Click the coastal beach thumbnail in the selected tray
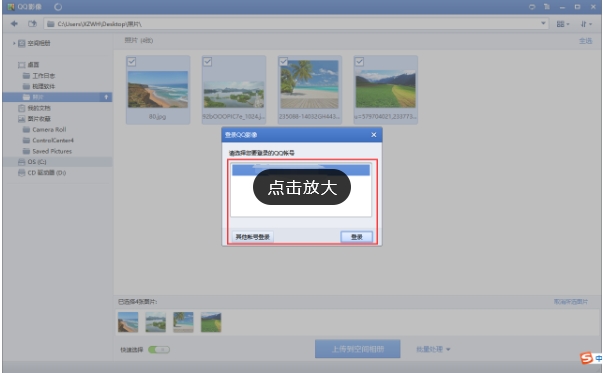The image size is (603, 373). (128, 322)
